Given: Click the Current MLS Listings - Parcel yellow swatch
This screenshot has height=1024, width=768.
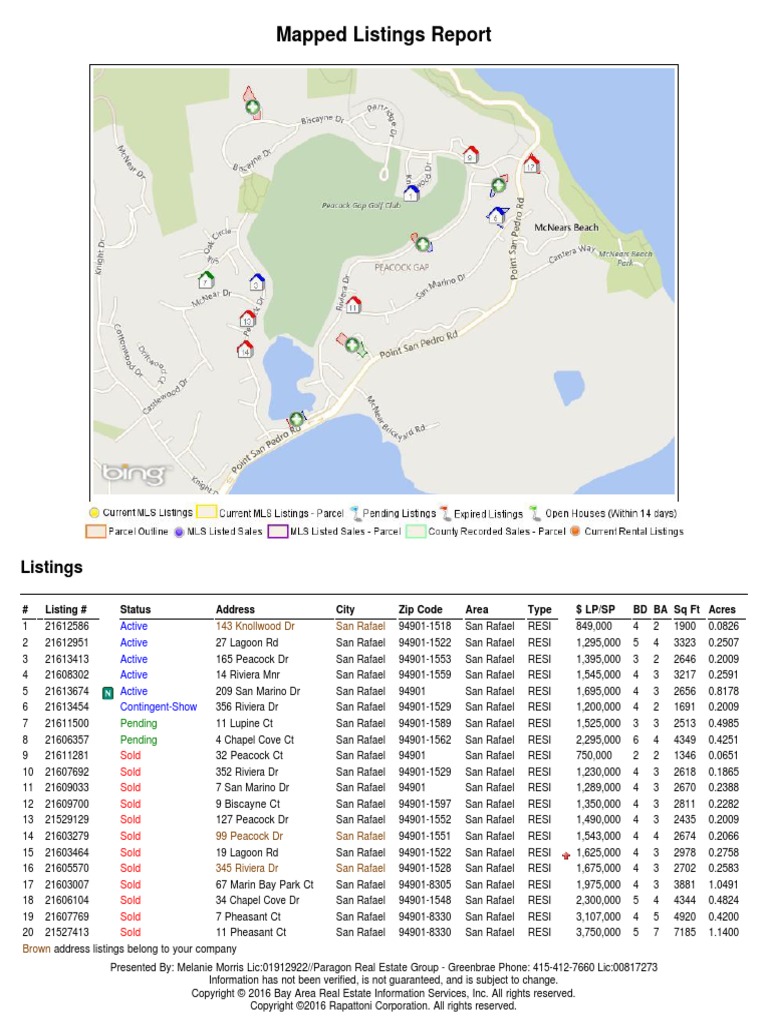Looking at the screenshot, I should click(x=206, y=513).
